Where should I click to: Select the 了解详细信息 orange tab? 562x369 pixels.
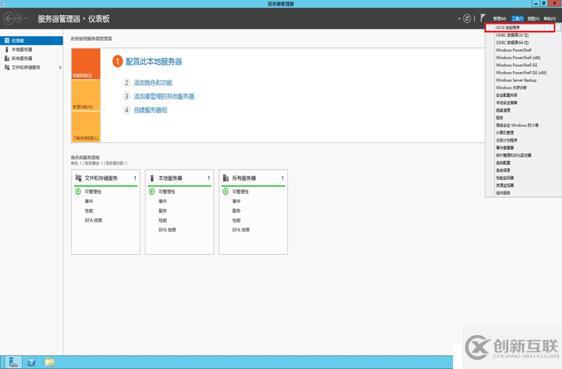coord(86,127)
